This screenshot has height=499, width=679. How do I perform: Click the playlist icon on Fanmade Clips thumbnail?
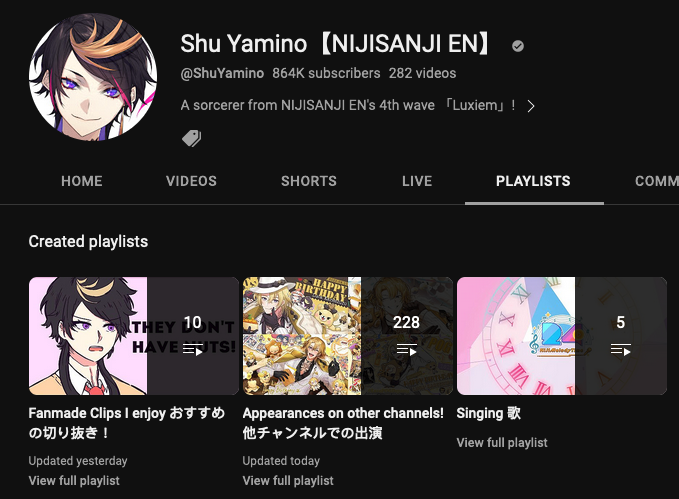(x=193, y=349)
